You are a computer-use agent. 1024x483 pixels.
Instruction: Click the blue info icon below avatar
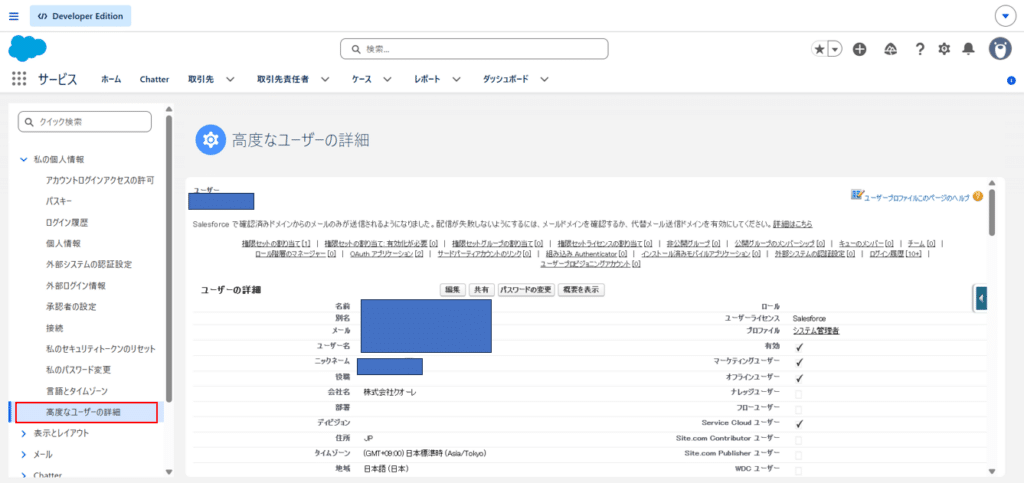point(1011,80)
